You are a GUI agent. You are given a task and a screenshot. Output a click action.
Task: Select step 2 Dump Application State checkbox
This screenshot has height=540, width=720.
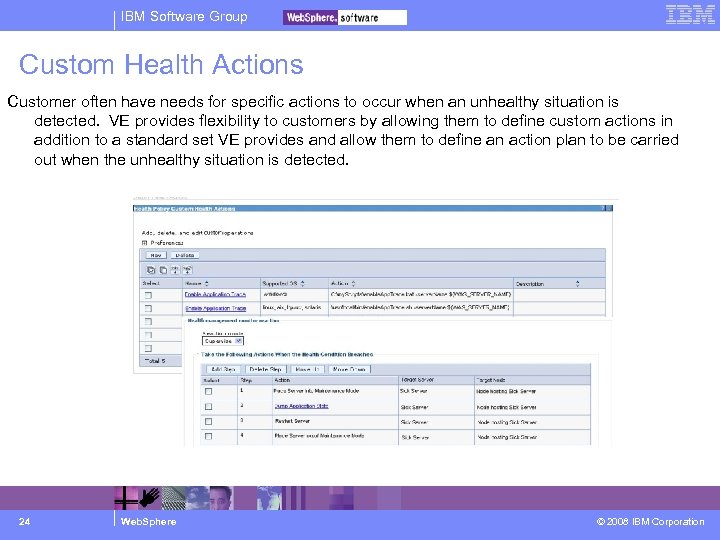(x=208, y=406)
